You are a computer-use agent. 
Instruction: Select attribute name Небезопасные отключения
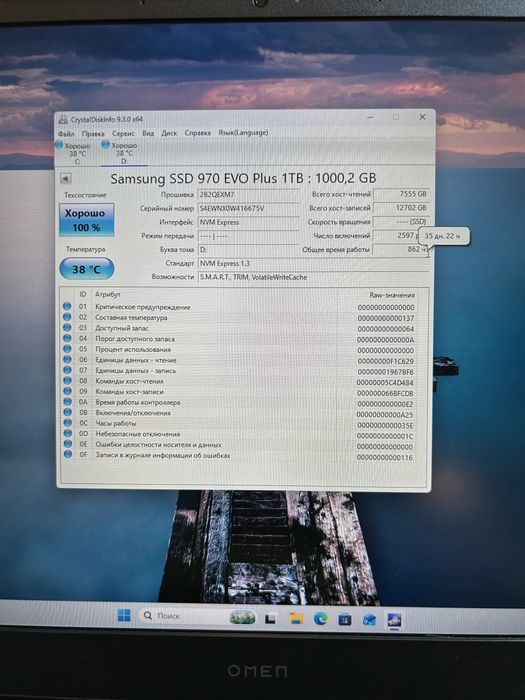point(138,434)
